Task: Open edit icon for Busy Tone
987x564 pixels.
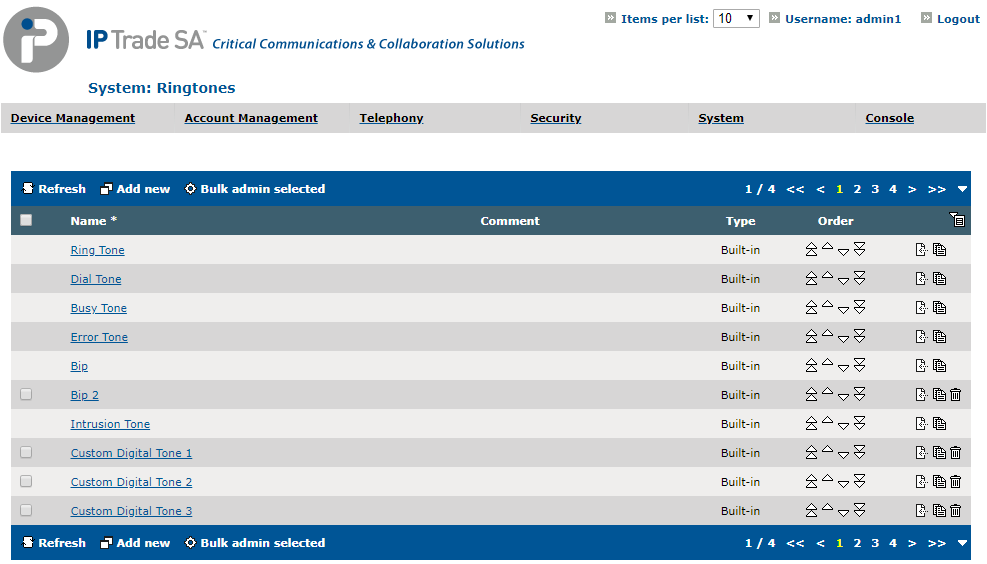Action: (922, 308)
